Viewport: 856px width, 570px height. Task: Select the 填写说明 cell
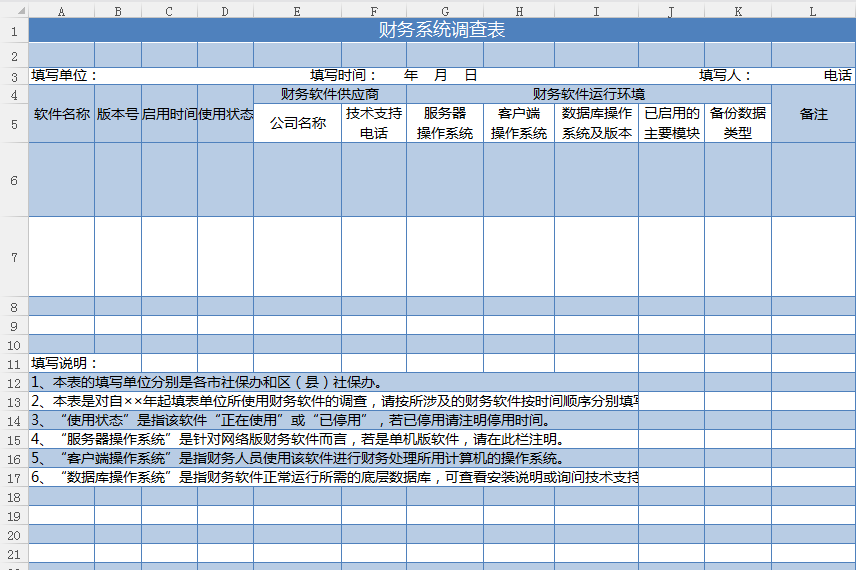pos(62,364)
